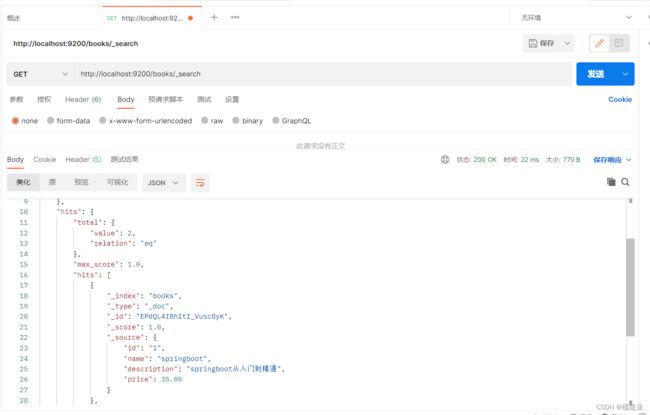Select the raw body type radio
The width and height of the screenshot is (650, 415).
(204, 120)
